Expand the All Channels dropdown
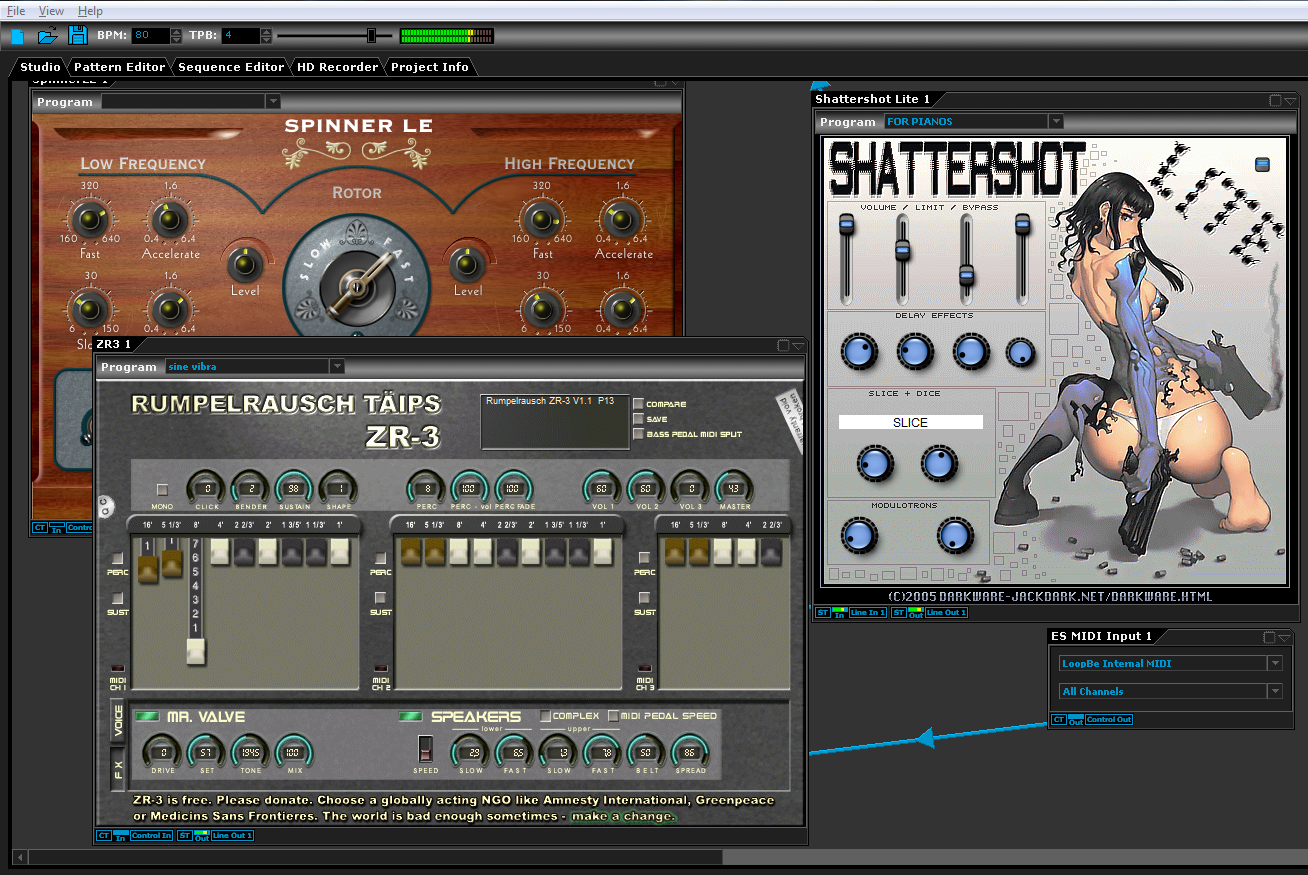The image size is (1308, 875). click(1275, 691)
